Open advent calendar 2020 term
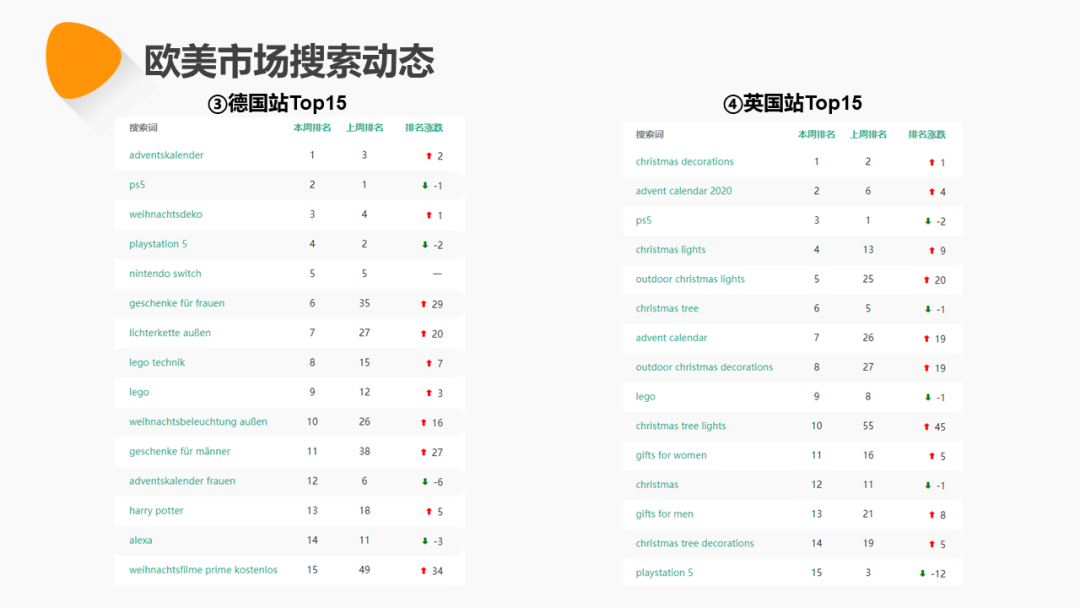 click(x=684, y=191)
